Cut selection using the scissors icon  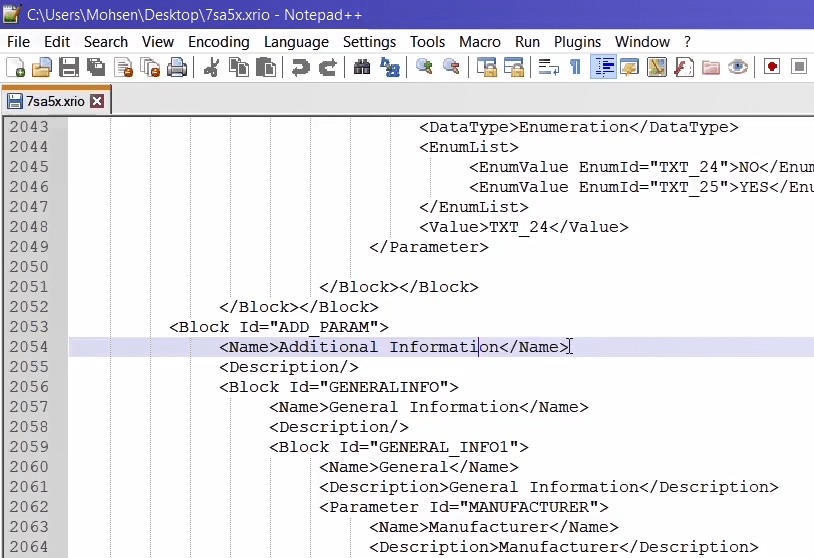tap(211, 67)
